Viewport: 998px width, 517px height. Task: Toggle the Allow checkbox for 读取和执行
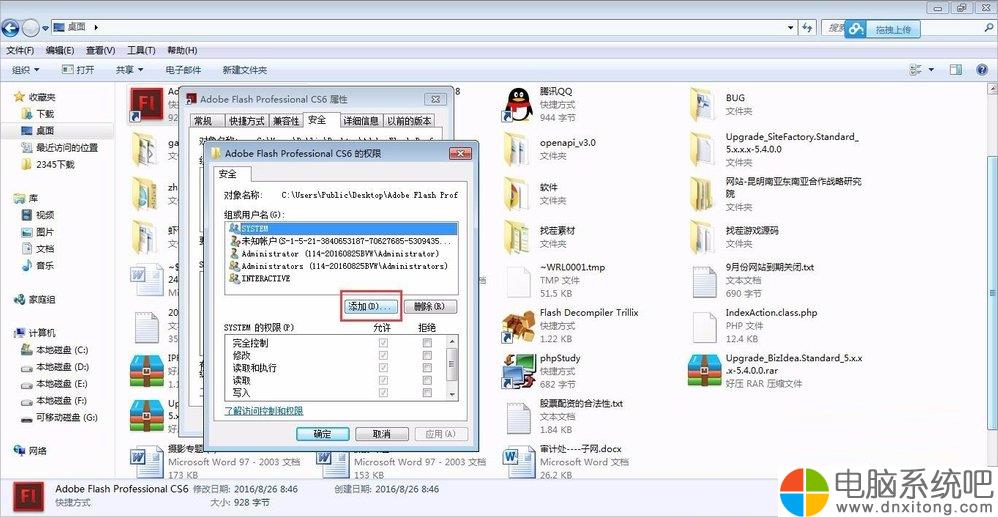click(383, 367)
